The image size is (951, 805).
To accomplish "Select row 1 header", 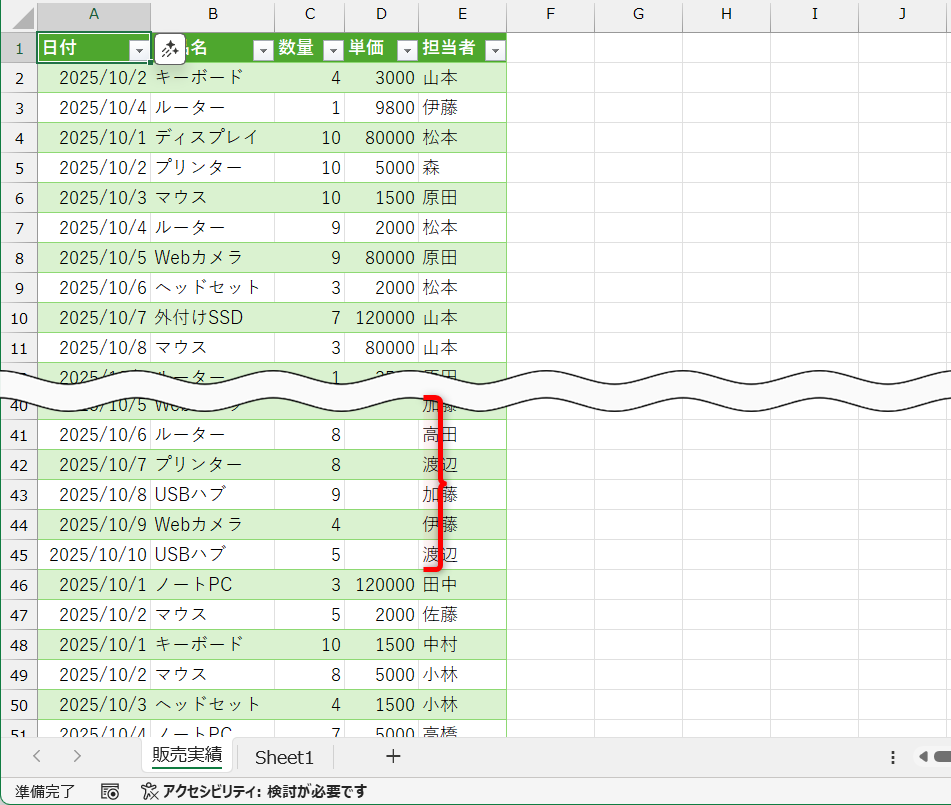I will pyautogui.click(x=19, y=48).
